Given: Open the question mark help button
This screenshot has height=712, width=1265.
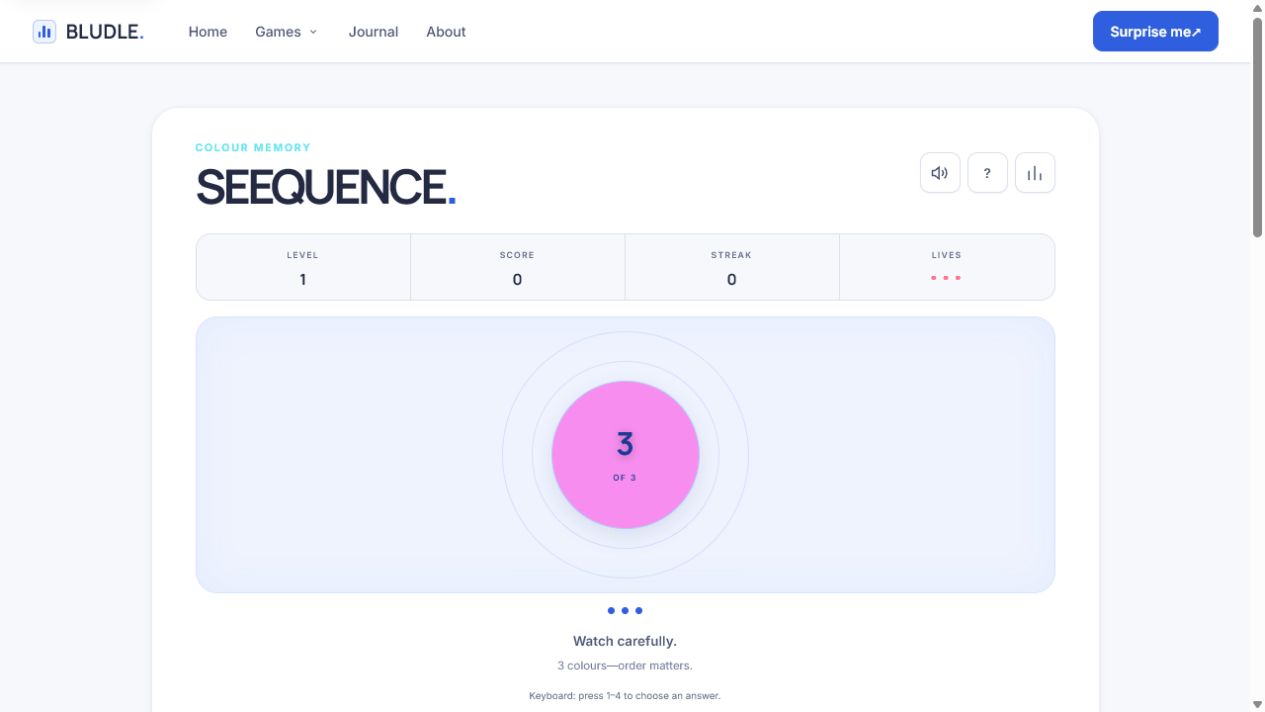Looking at the screenshot, I should 987,173.
